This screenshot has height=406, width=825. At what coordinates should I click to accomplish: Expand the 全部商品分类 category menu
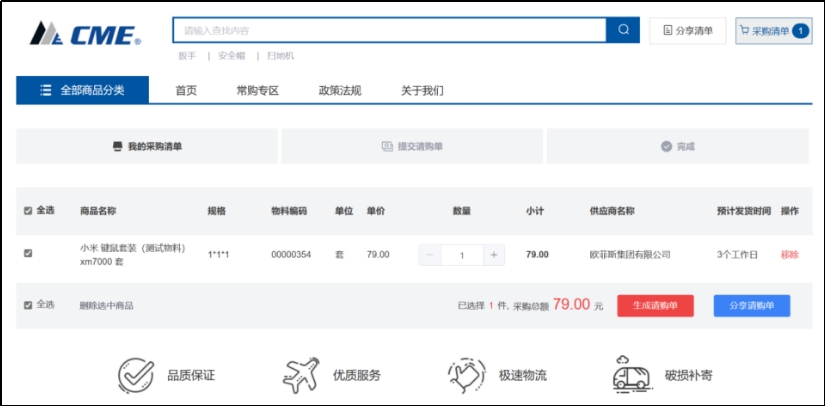(82, 90)
